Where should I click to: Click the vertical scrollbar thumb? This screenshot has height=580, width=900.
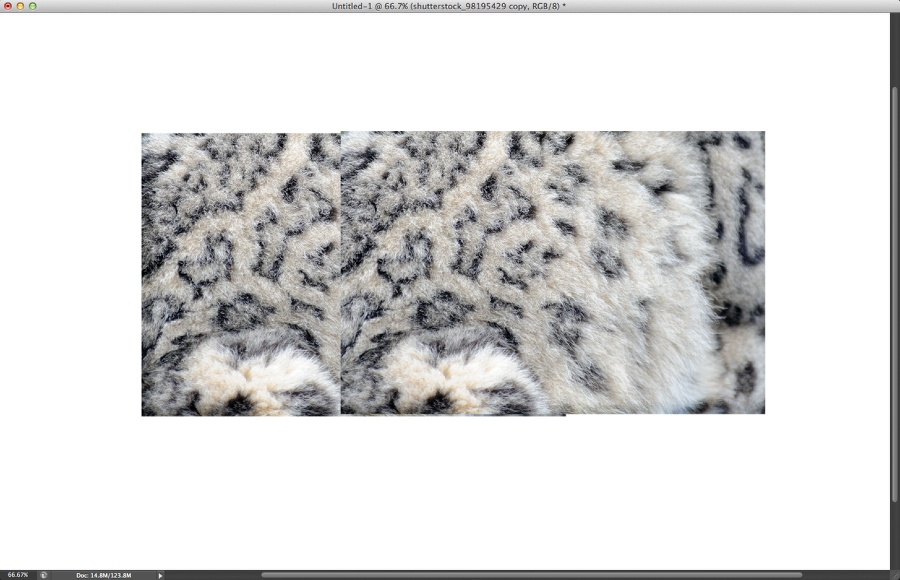(x=894, y=290)
